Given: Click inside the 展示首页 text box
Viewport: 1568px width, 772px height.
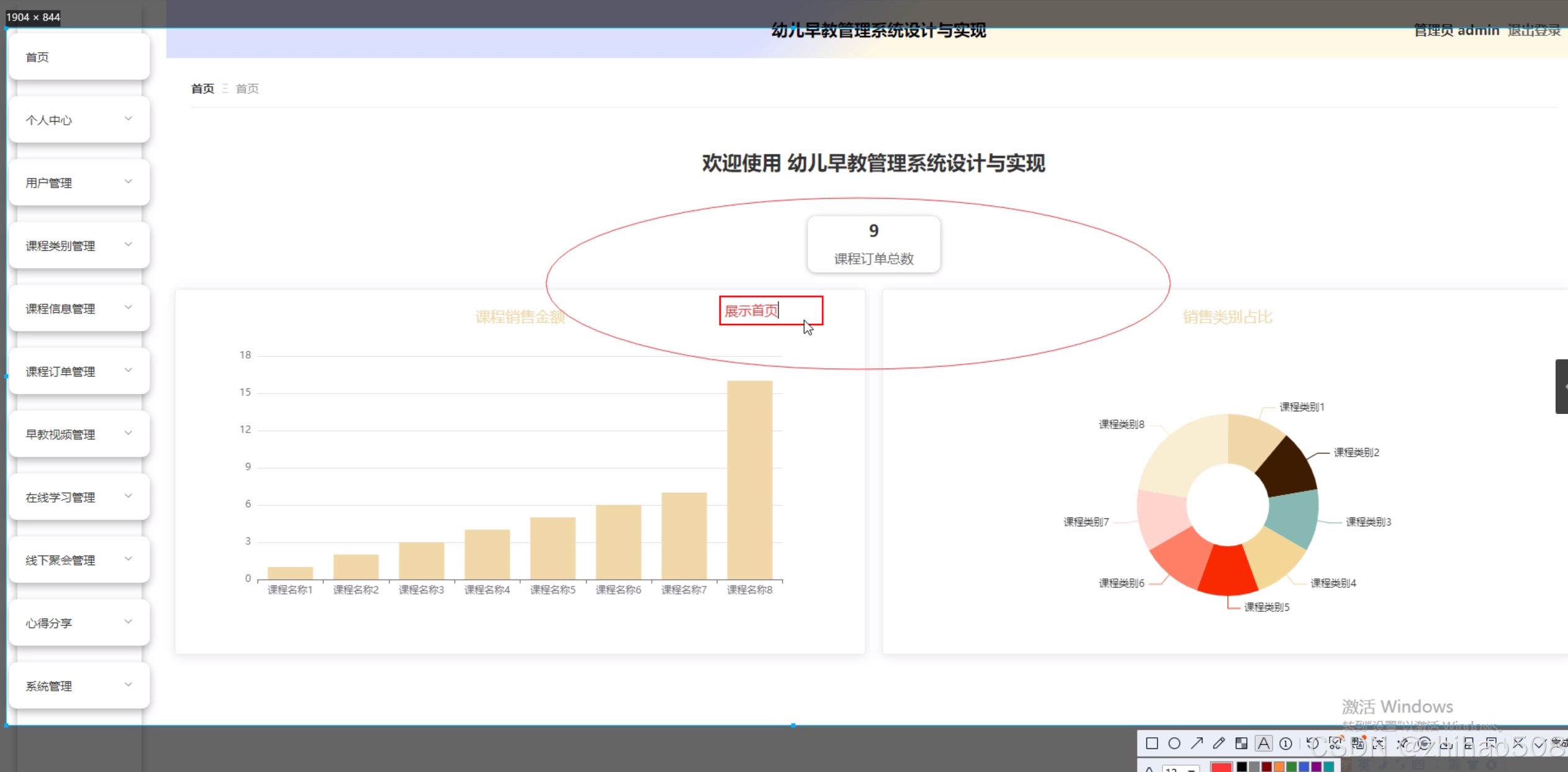Looking at the screenshot, I should (770, 310).
